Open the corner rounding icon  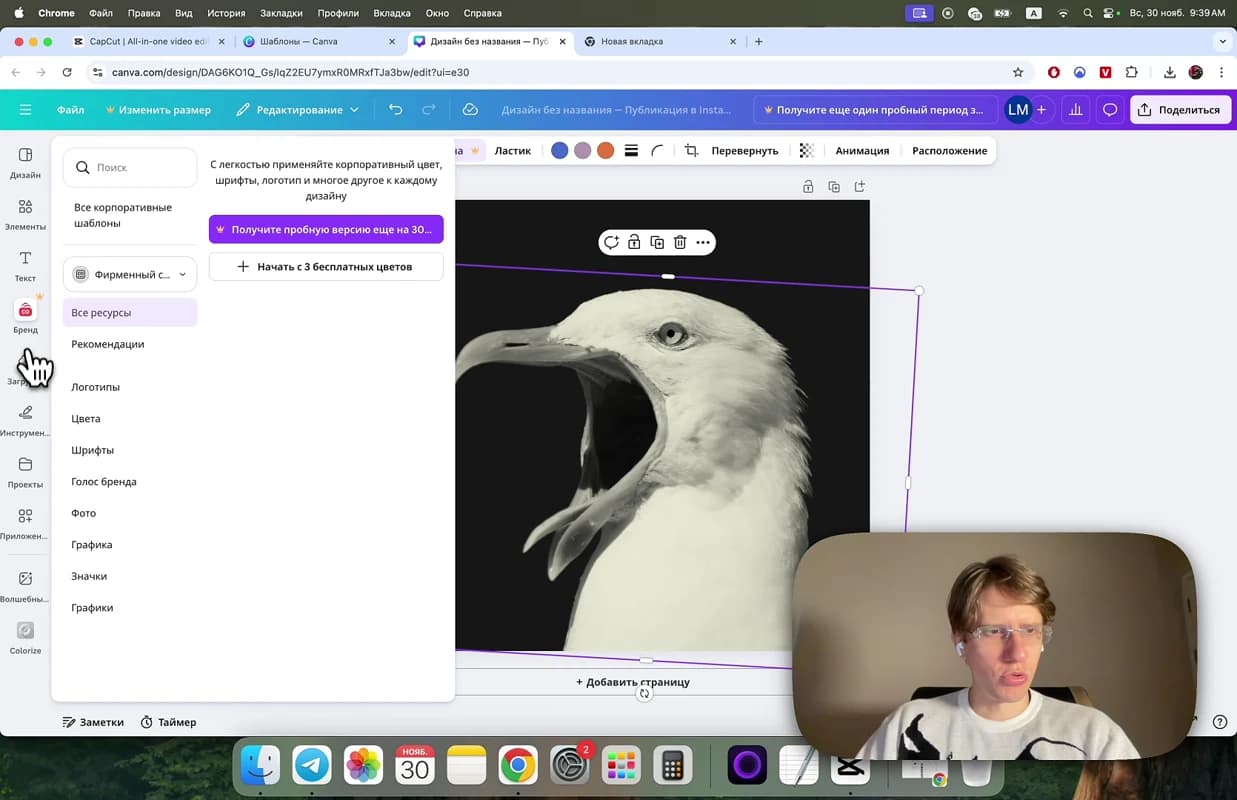tap(657, 151)
